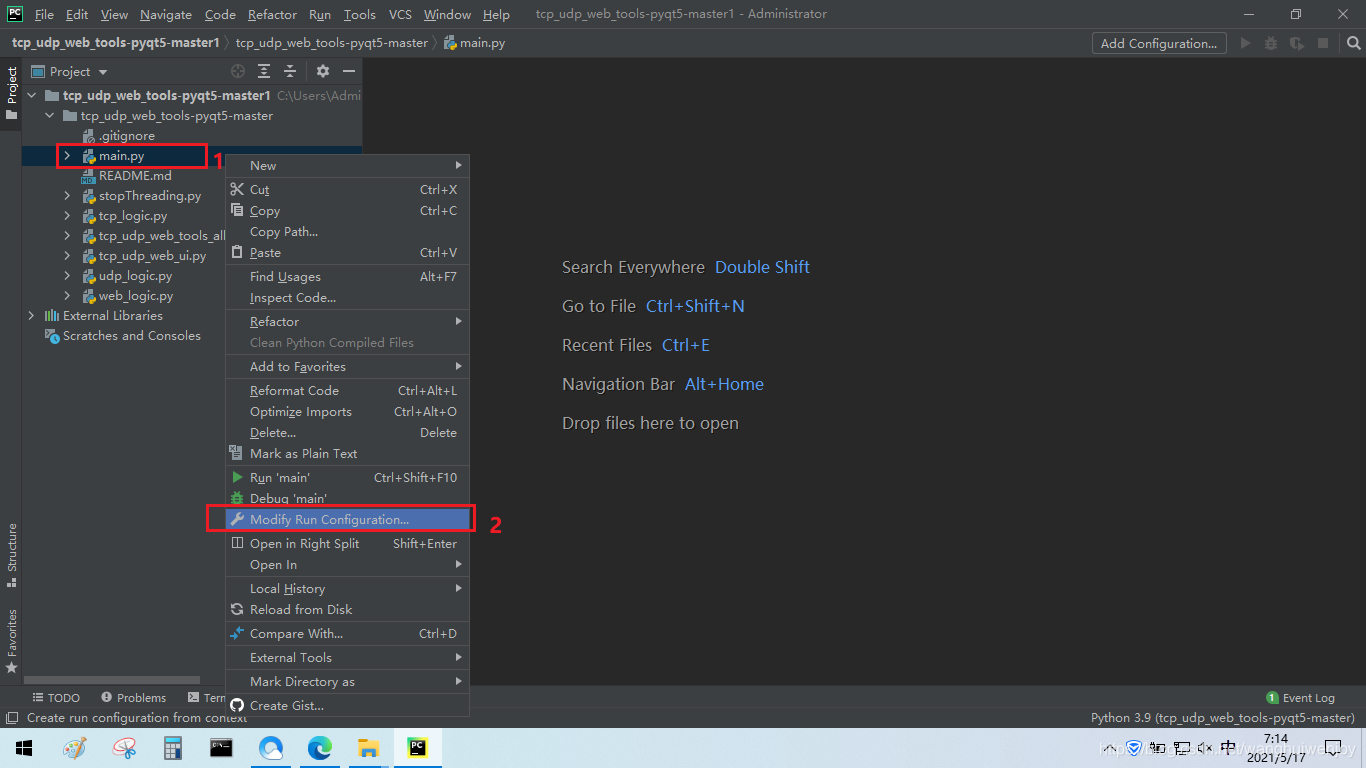
Task: Open Project panel settings gear
Action: (322, 71)
